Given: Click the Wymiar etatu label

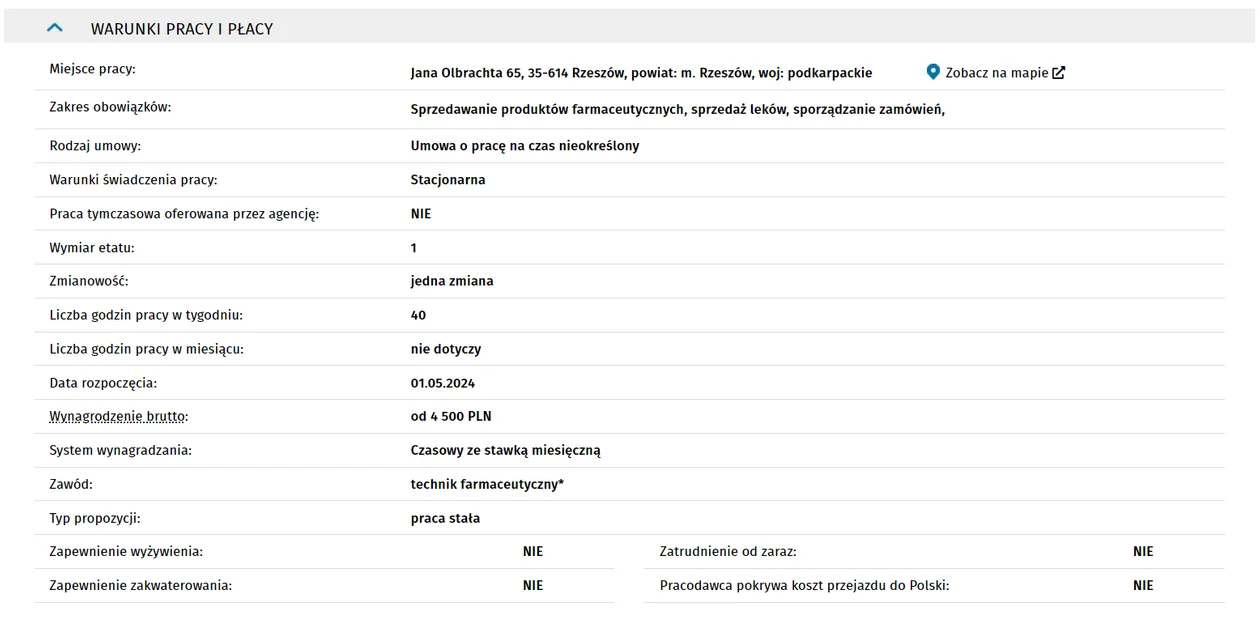Looking at the screenshot, I should pos(92,248).
